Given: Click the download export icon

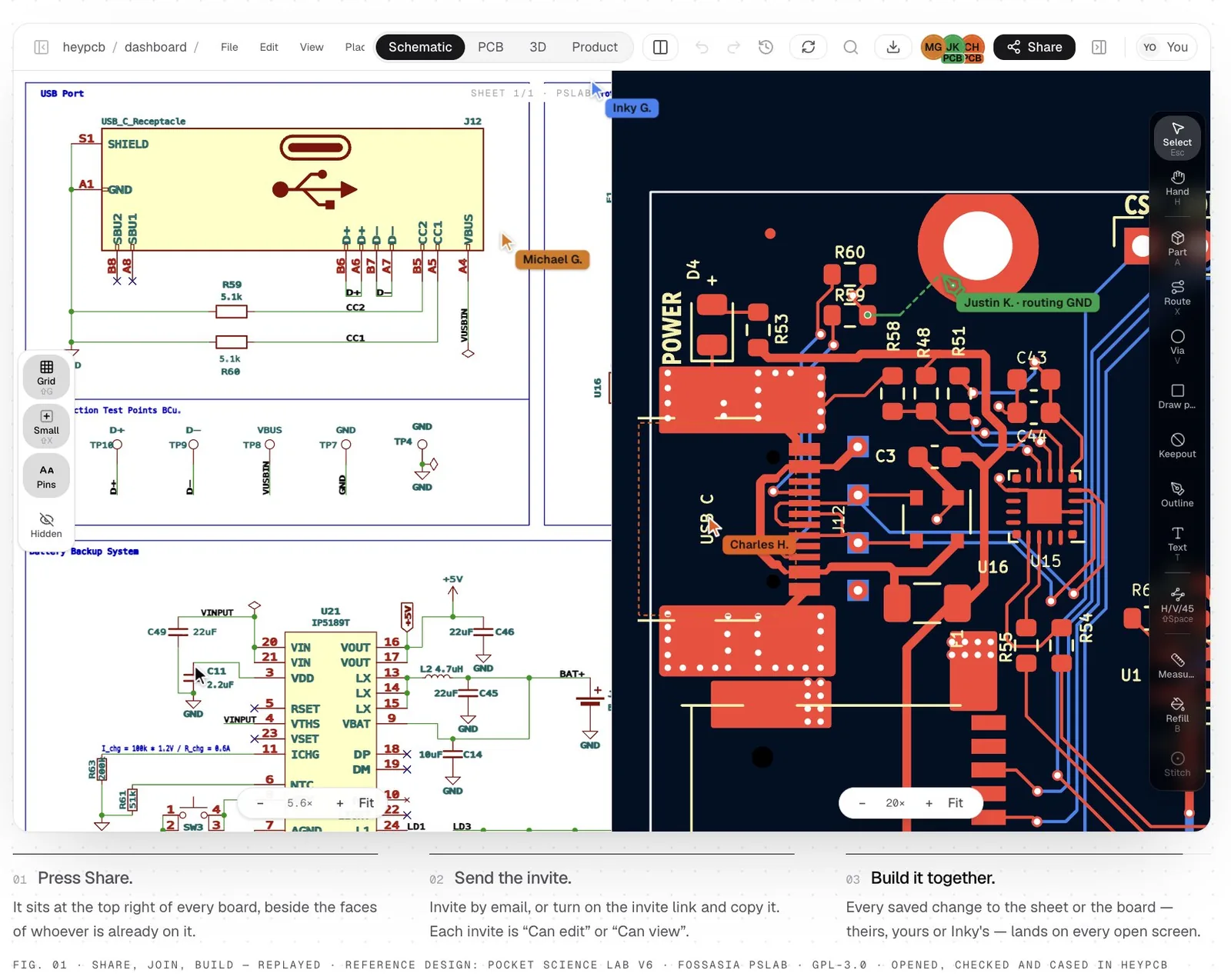Looking at the screenshot, I should click(x=893, y=47).
